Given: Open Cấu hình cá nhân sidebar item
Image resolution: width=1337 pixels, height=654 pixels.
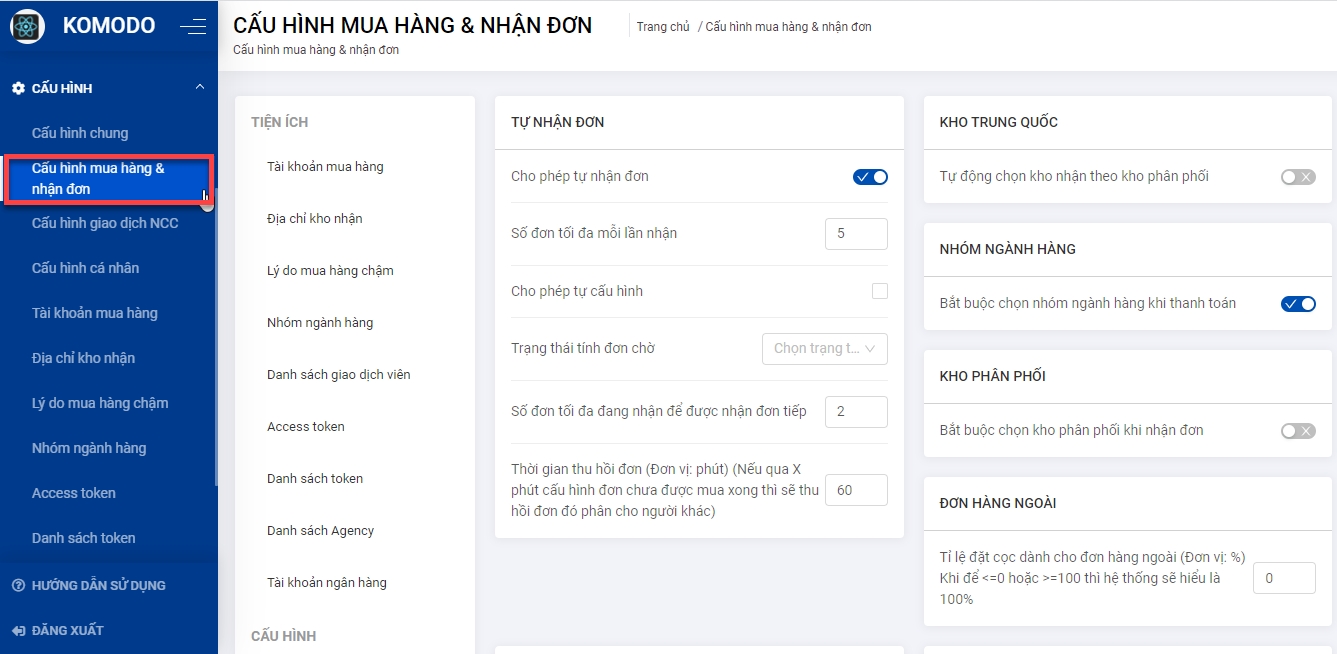Looking at the screenshot, I should click(85, 268).
